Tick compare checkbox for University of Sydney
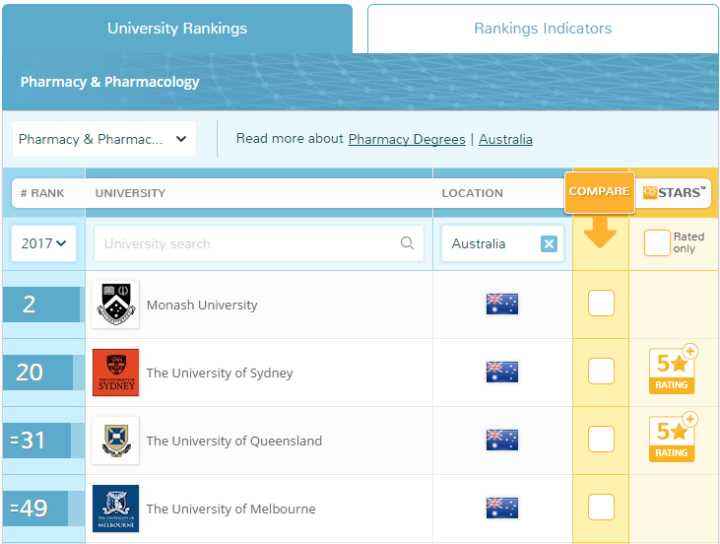 pyautogui.click(x=601, y=371)
